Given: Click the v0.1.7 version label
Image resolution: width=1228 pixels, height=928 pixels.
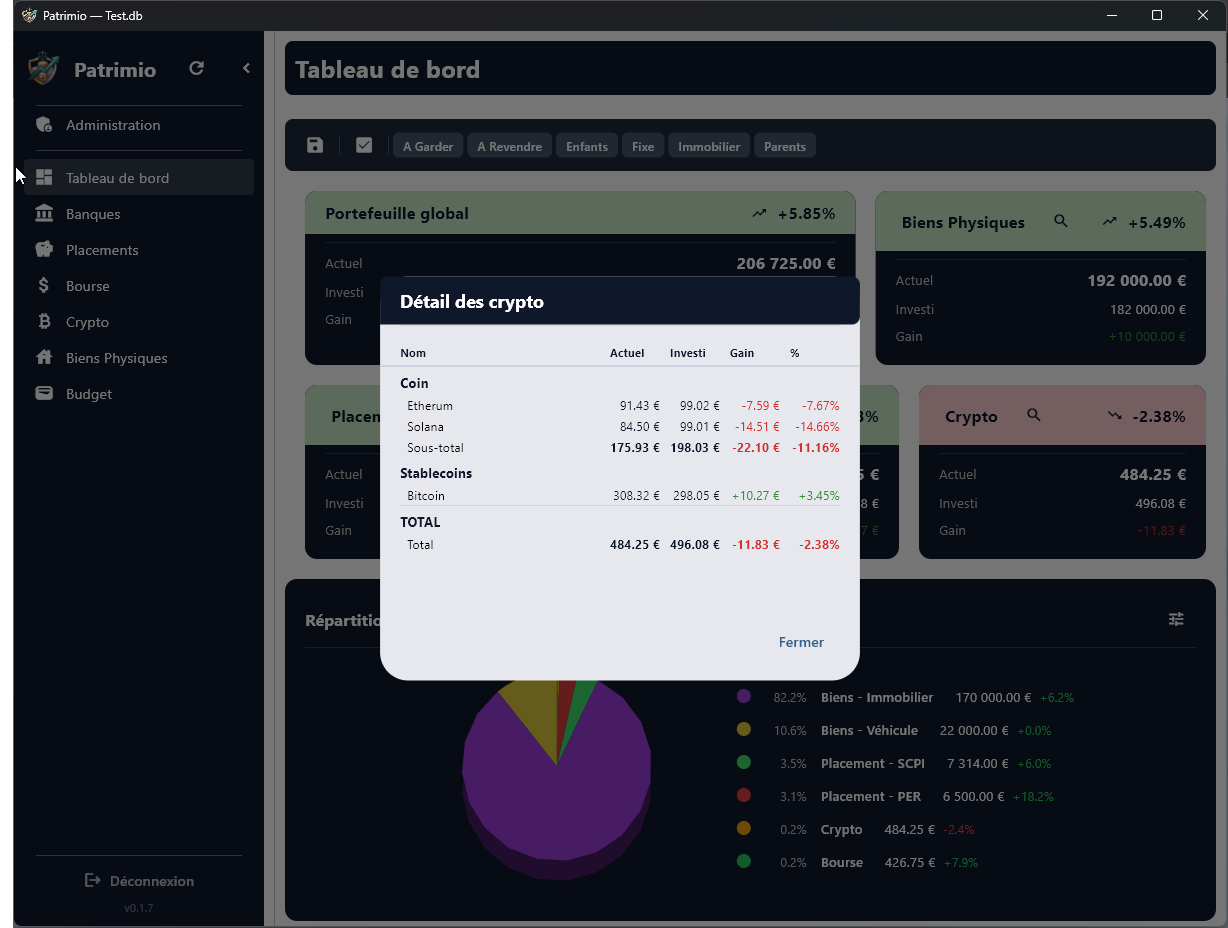Looking at the screenshot, I should pos(139,908).
